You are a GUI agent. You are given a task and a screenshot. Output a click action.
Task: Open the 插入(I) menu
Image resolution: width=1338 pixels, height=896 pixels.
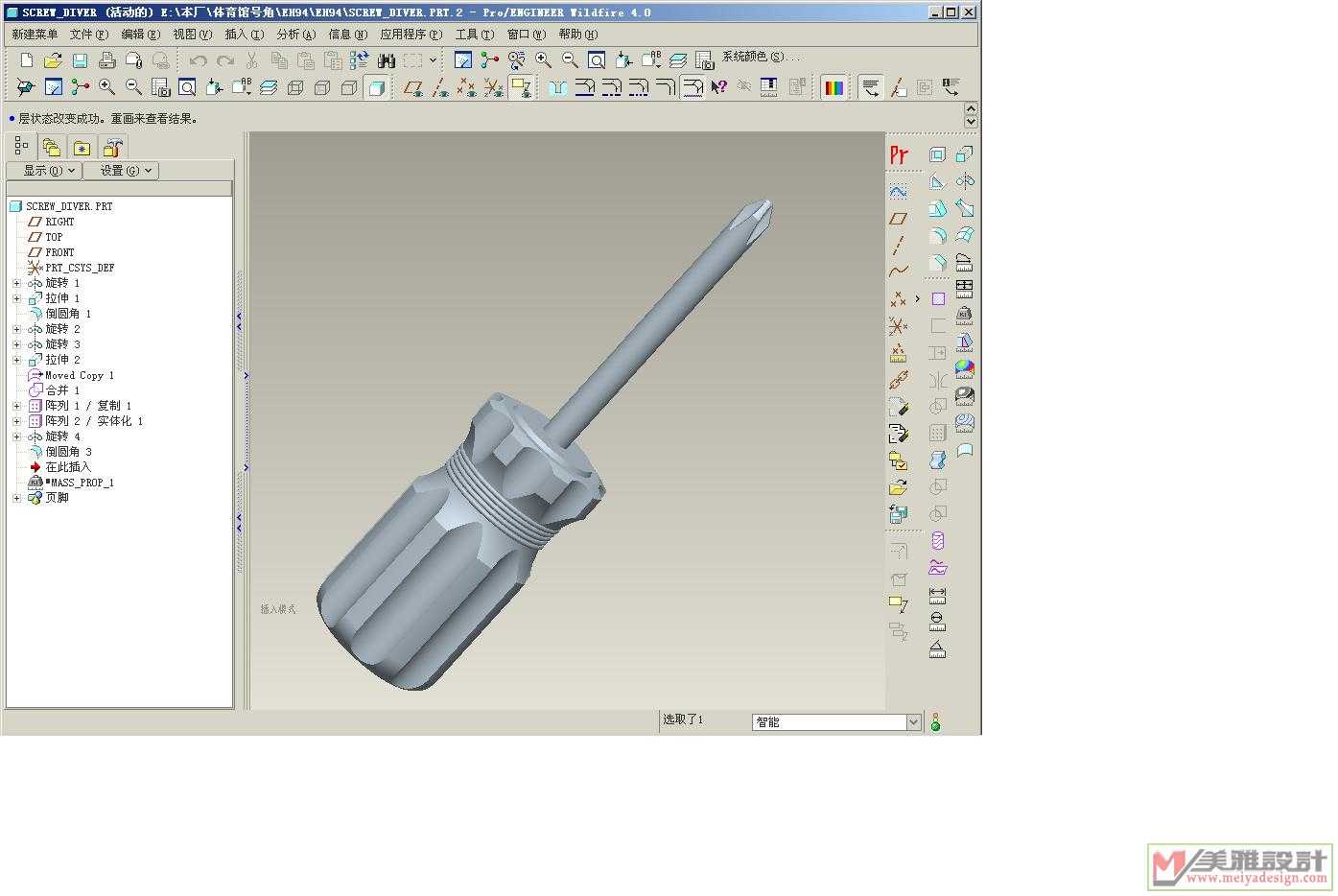pyautogui.click(x=244, y=35)
